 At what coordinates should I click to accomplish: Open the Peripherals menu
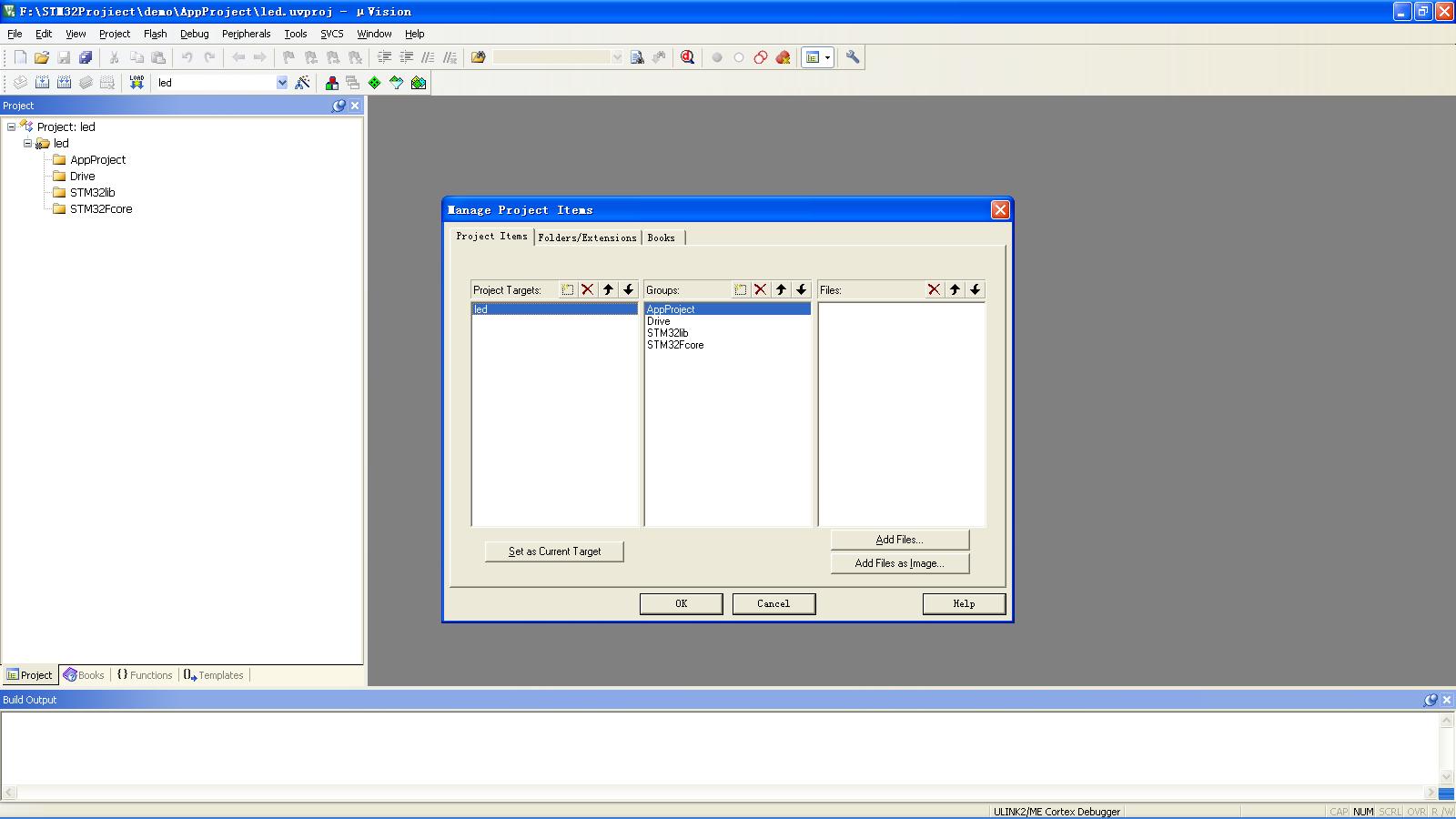tap(246, 34)
